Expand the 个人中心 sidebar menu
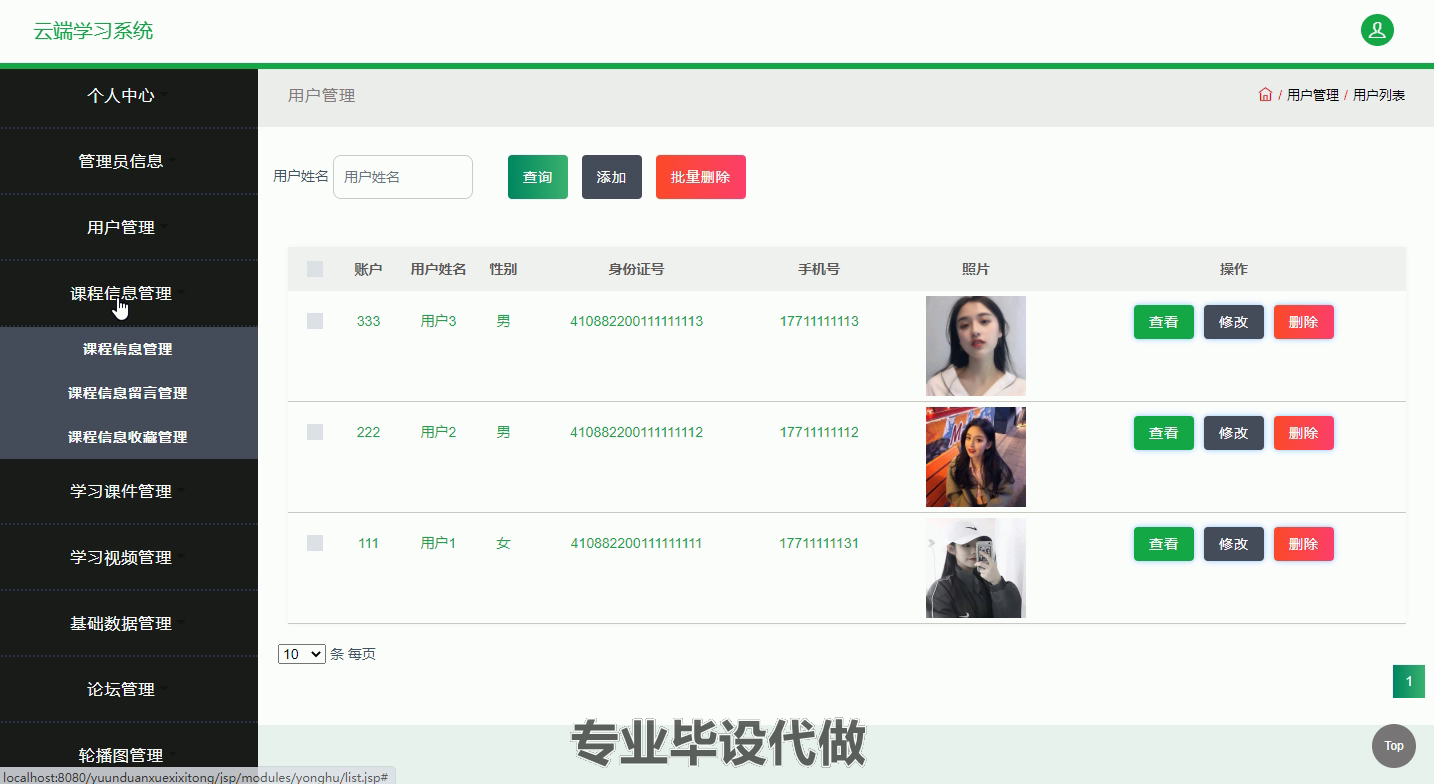1434x784 pixels. (129, 96)
